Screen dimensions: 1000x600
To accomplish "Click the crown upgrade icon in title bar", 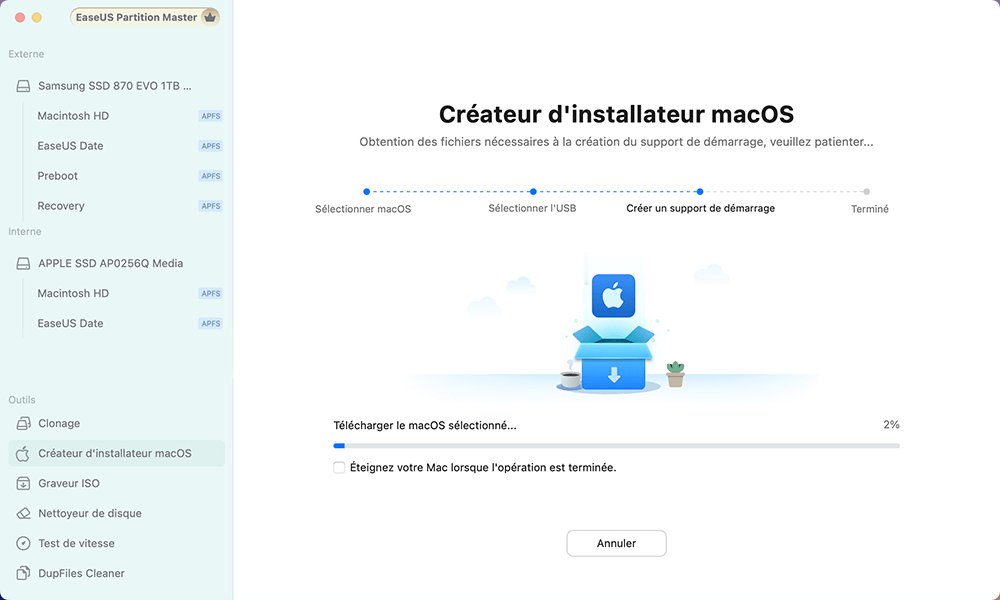I will tap(210, 16).
